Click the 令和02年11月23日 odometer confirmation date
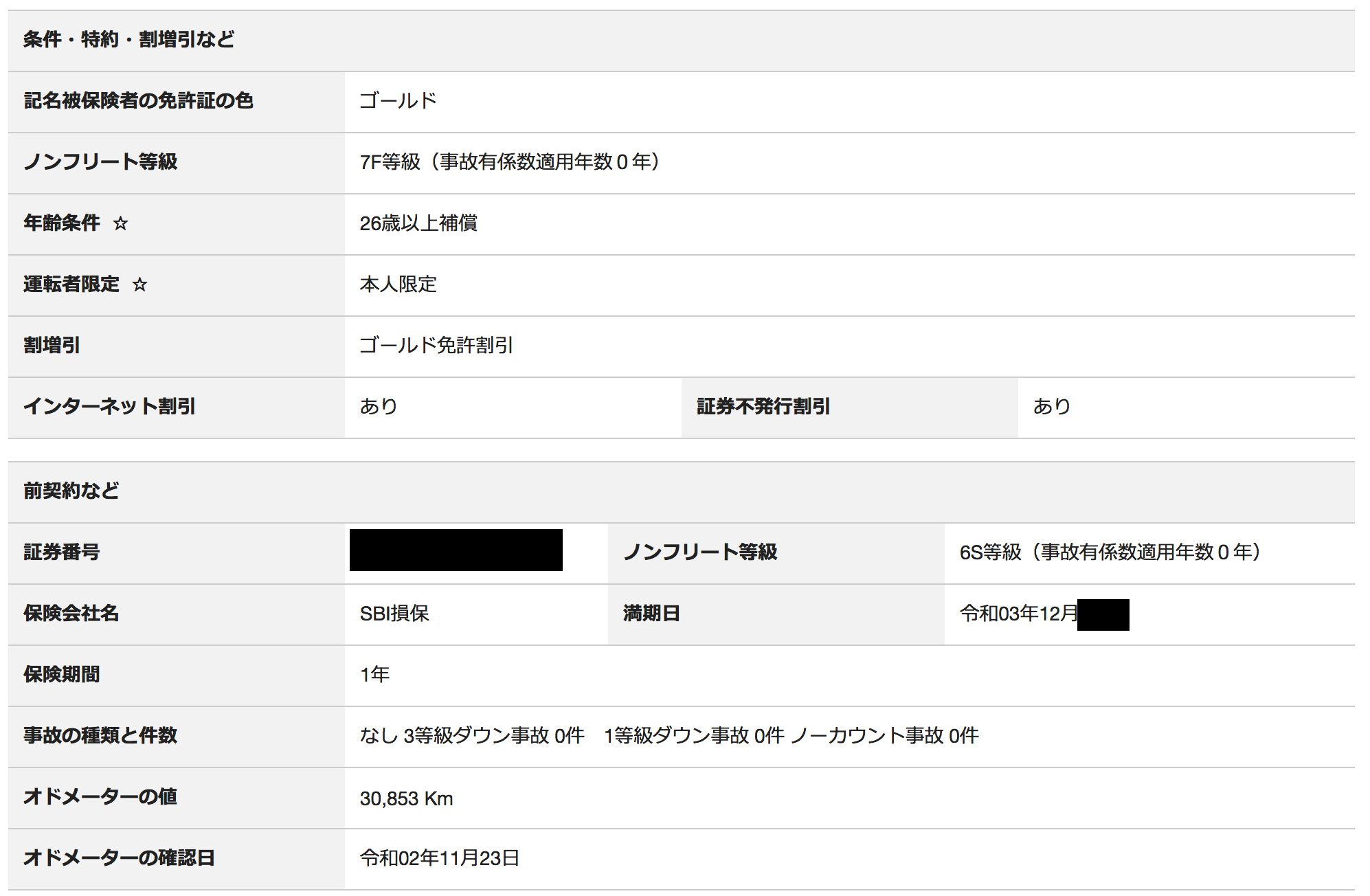Screen dimensions: 1370x896 439,858
